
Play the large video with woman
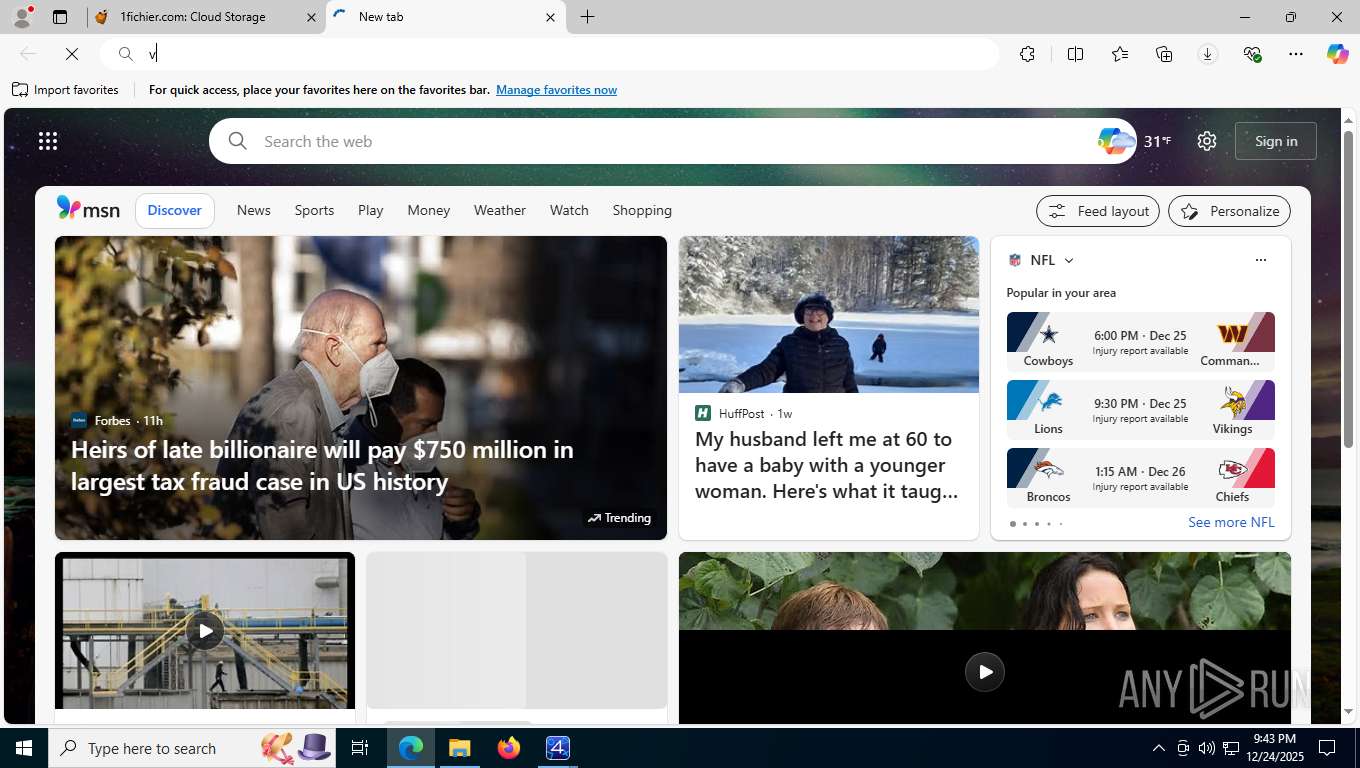pyautogui.click(x=985, y=672)
